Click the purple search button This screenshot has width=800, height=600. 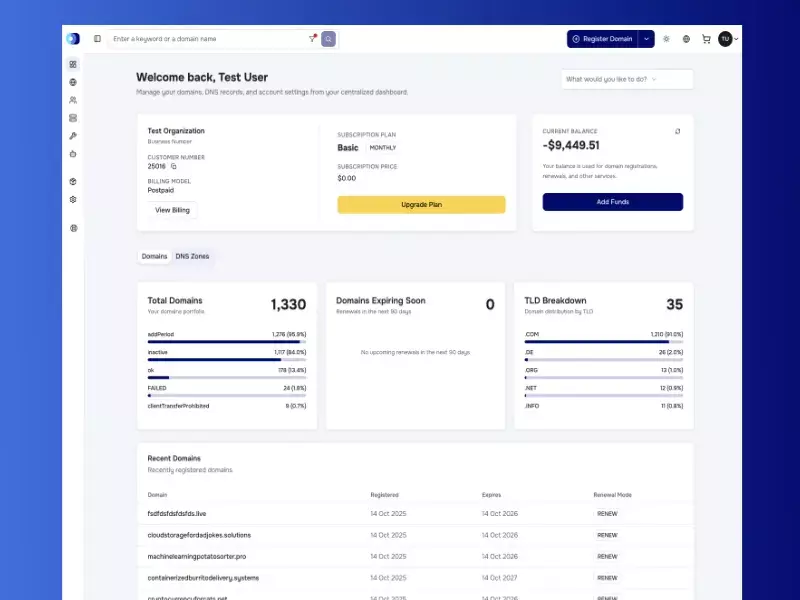tap(328, 39)
